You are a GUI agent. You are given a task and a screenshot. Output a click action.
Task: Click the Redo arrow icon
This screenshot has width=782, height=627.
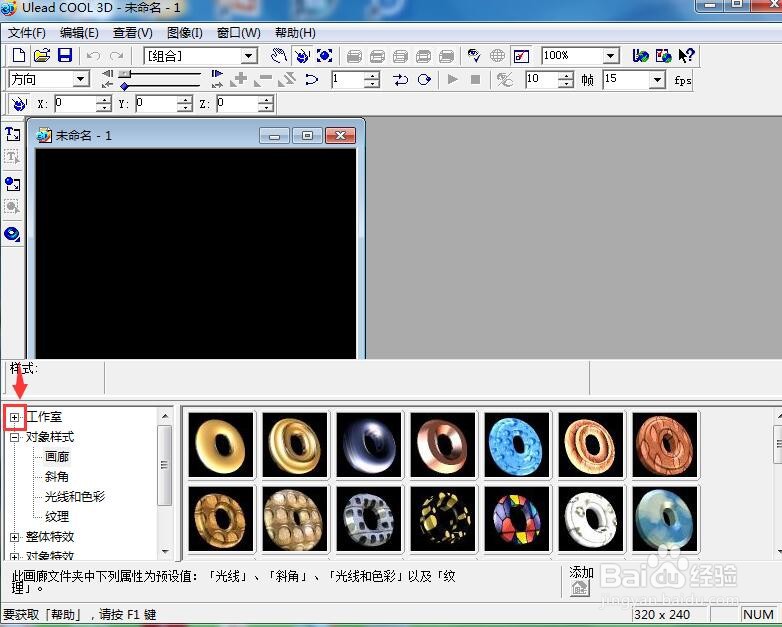pos(117,55)
